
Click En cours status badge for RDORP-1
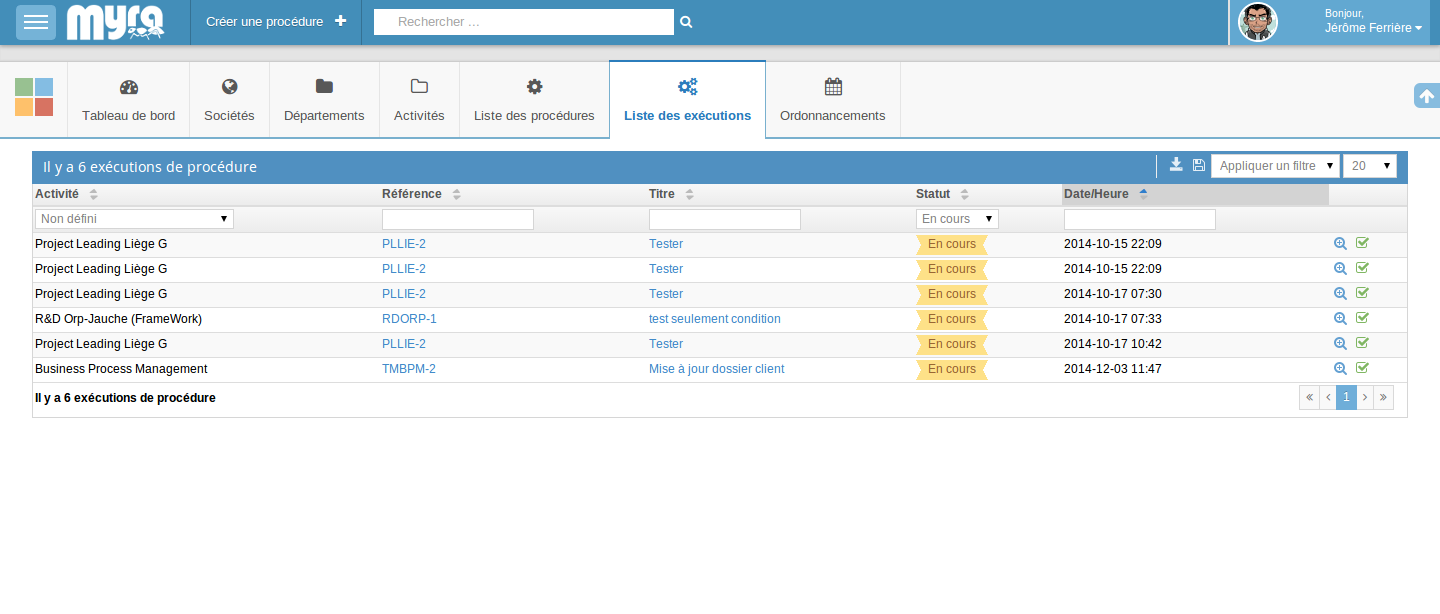pos(952,319)
